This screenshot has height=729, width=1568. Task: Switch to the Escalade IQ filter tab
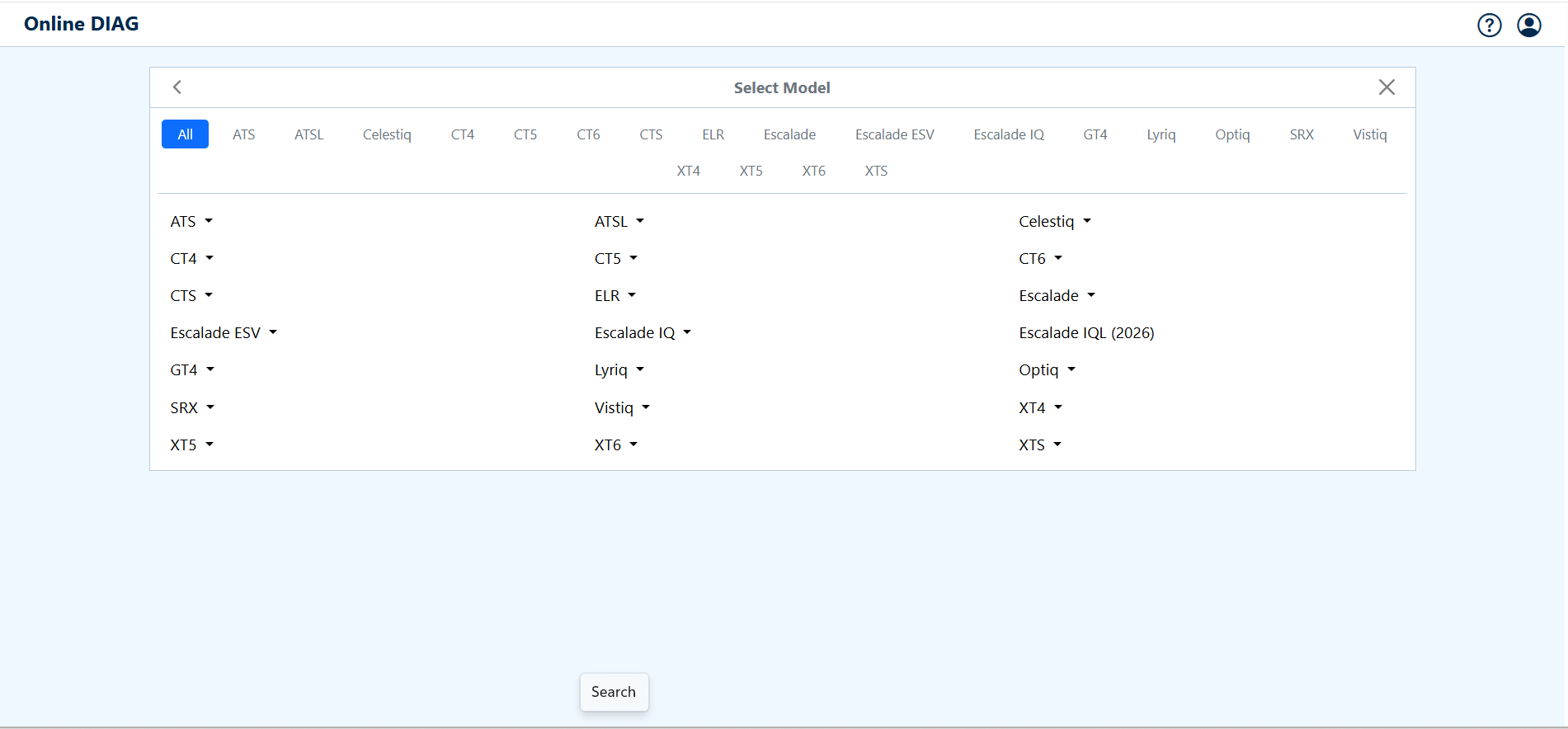(x=1008, y=134)
